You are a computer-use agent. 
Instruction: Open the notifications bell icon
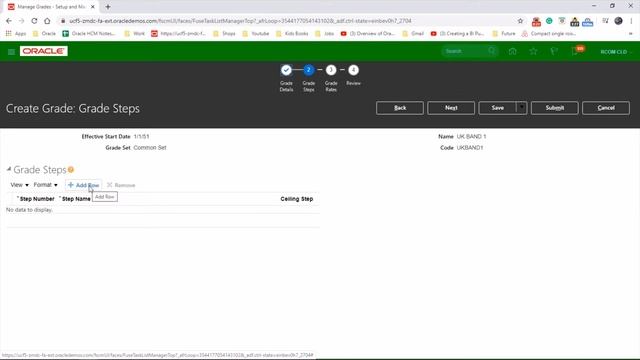[x=575, y=51]
